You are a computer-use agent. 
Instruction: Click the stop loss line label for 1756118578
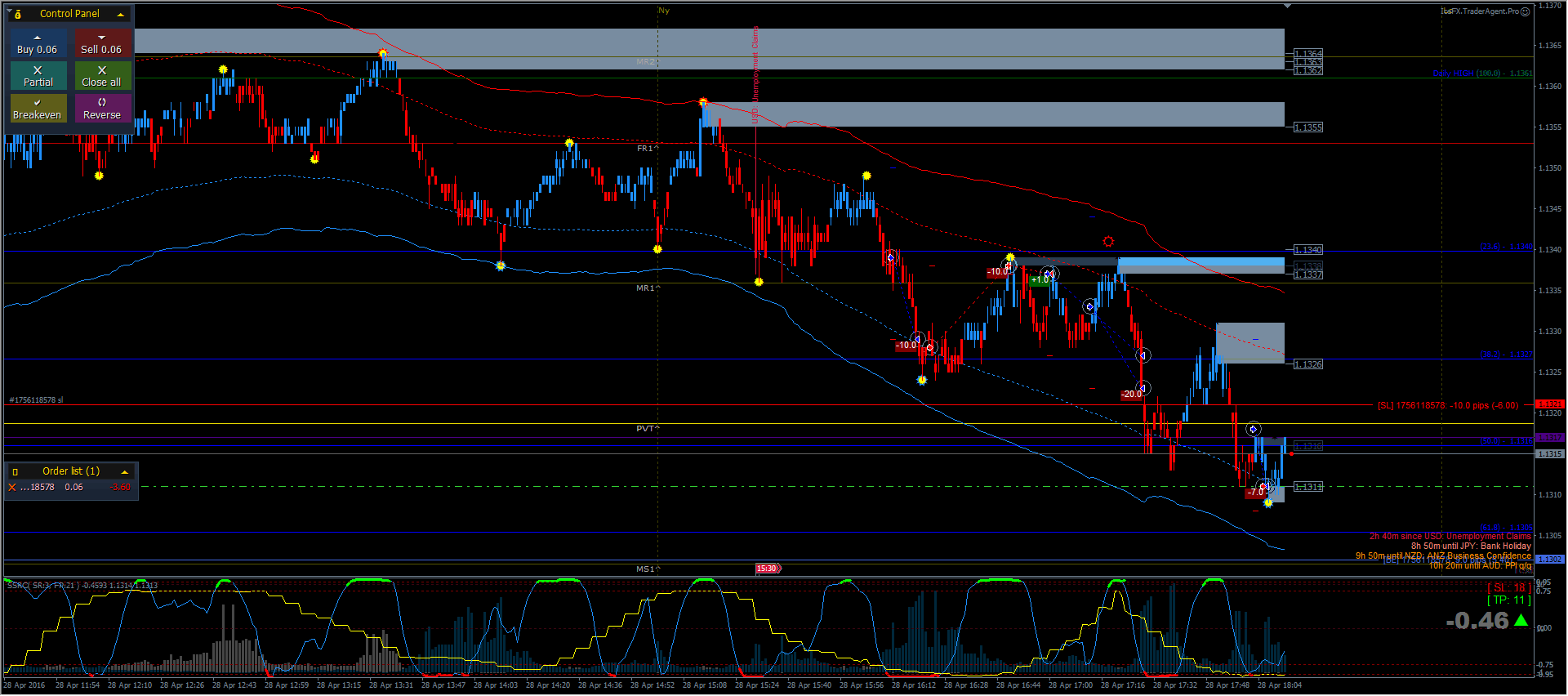(x=1448, y=405)
